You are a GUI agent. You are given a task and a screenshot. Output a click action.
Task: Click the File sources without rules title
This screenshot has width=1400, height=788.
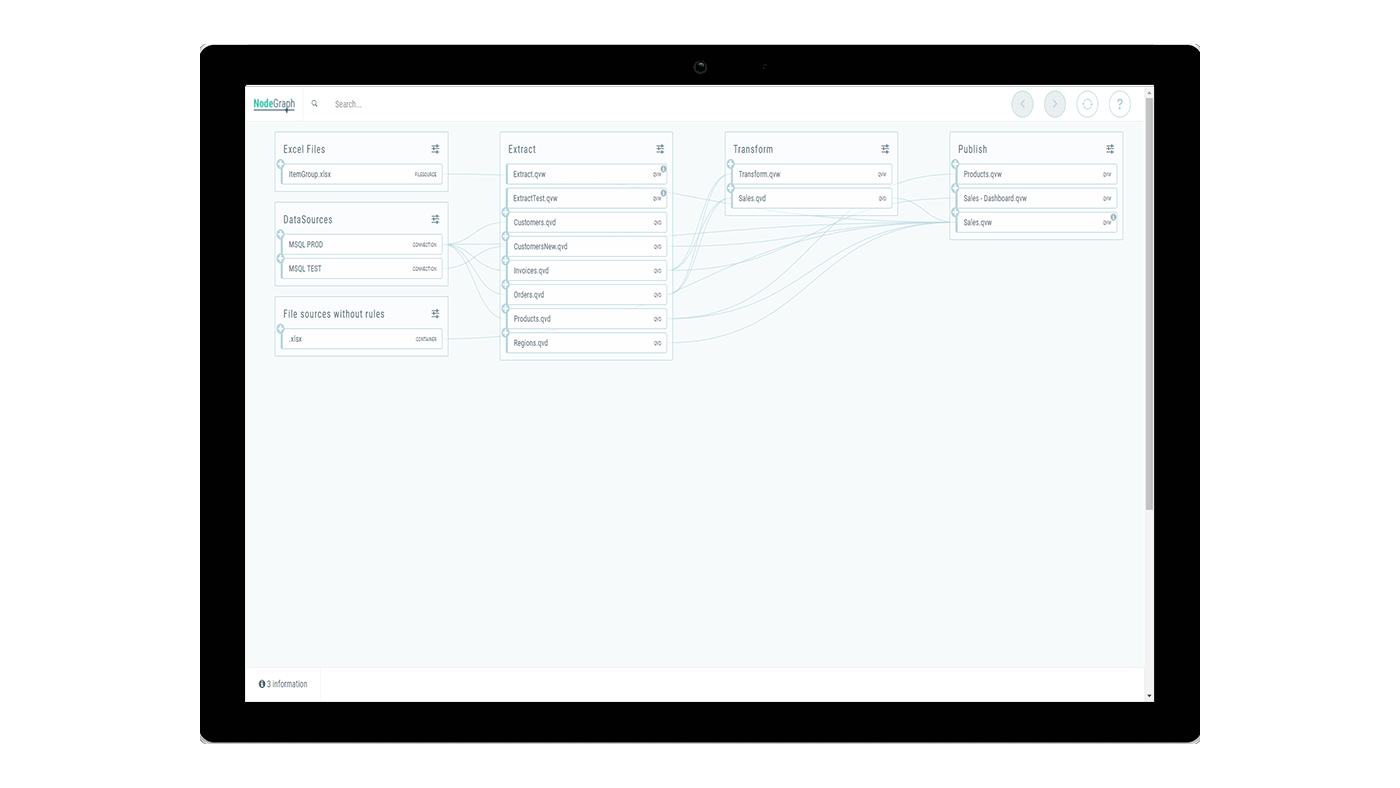click(334, 314)
